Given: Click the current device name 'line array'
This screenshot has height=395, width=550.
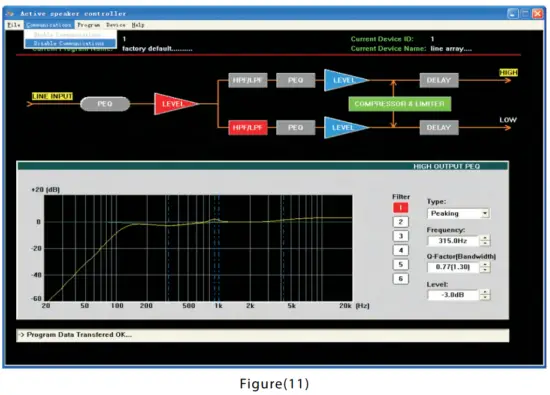Looking at the screenshot, I should coord(451,49).
